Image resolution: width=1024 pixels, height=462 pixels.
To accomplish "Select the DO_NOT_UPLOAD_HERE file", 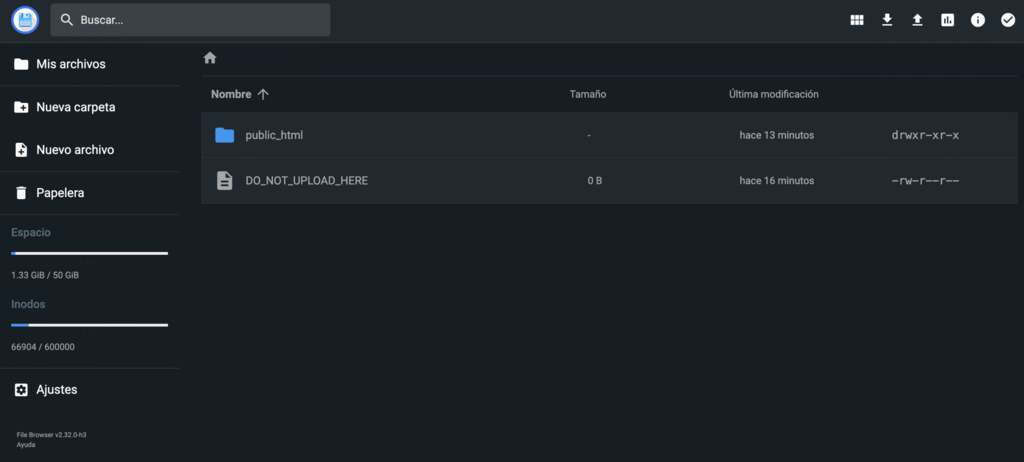I will tap(609, 181).
